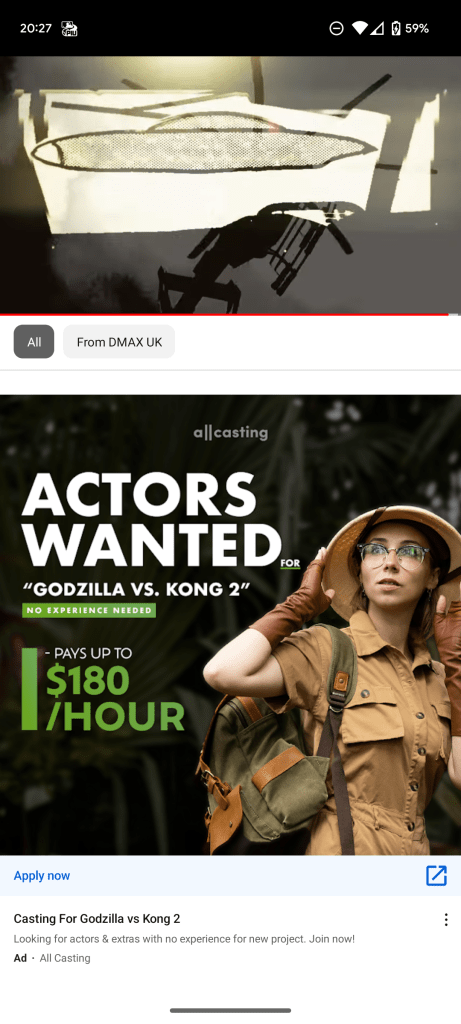Select the All filter chip
This screenshot has width=461, height=1024.
pyautogui.click(x=34, y=342)
